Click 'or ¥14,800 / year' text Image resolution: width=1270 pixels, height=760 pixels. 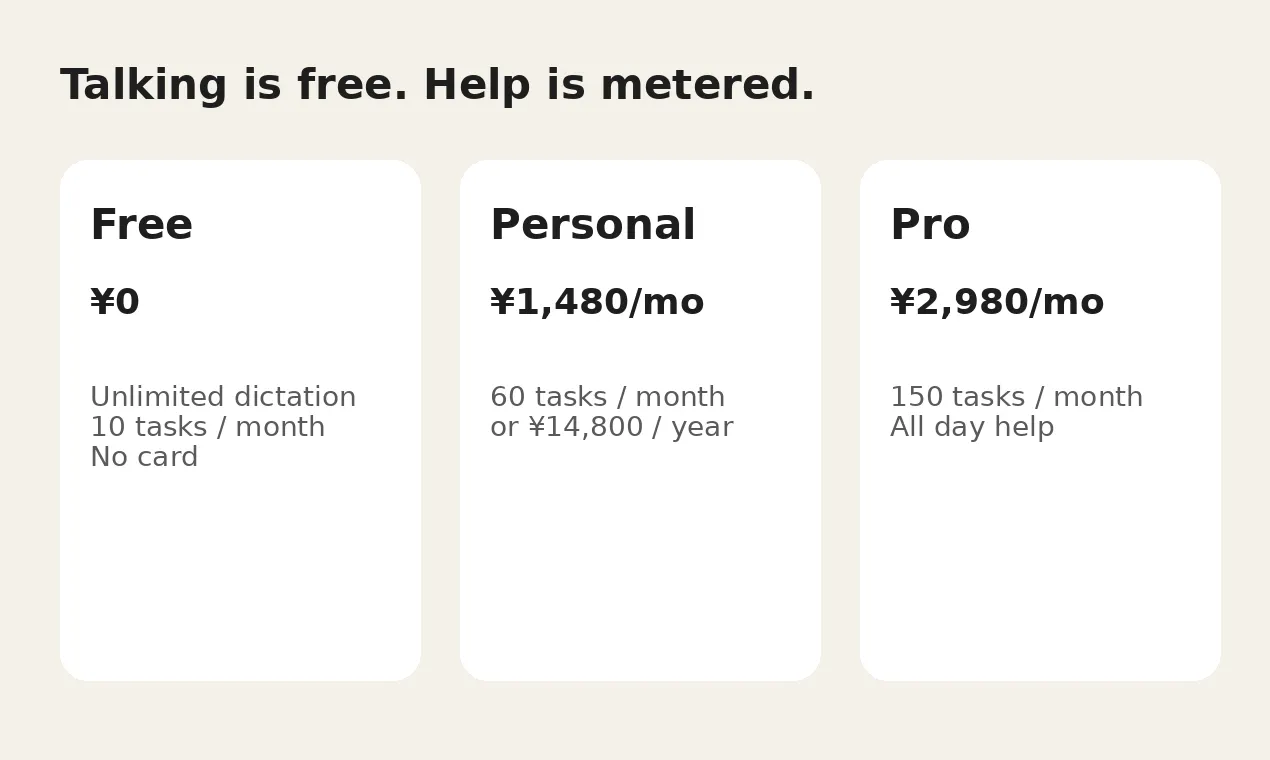click(x=611, y=427)
